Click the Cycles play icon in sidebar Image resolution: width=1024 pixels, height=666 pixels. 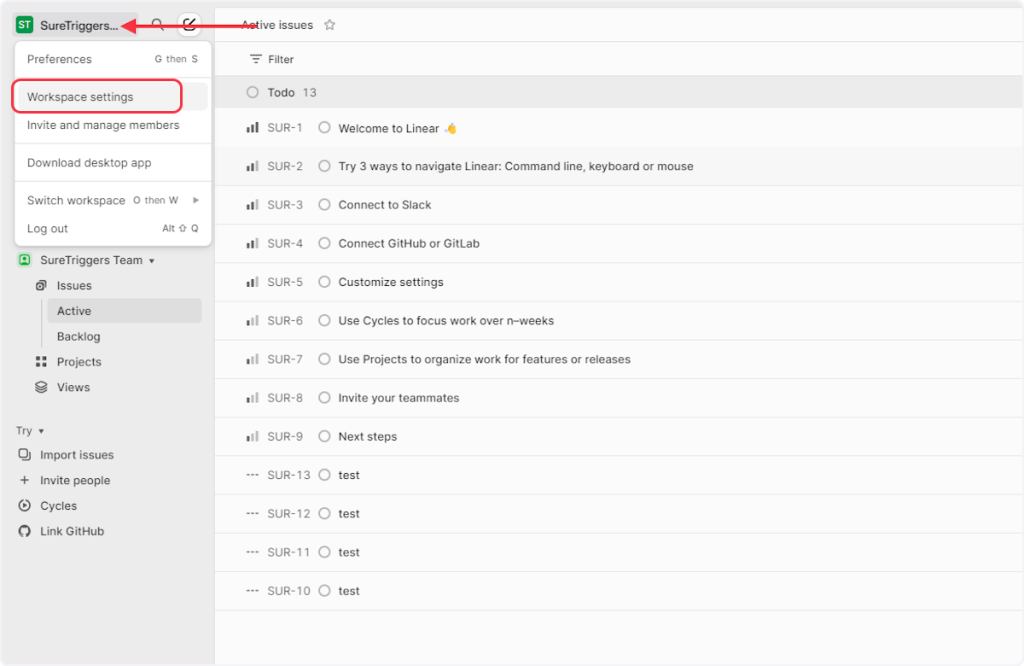coord(25,506)
